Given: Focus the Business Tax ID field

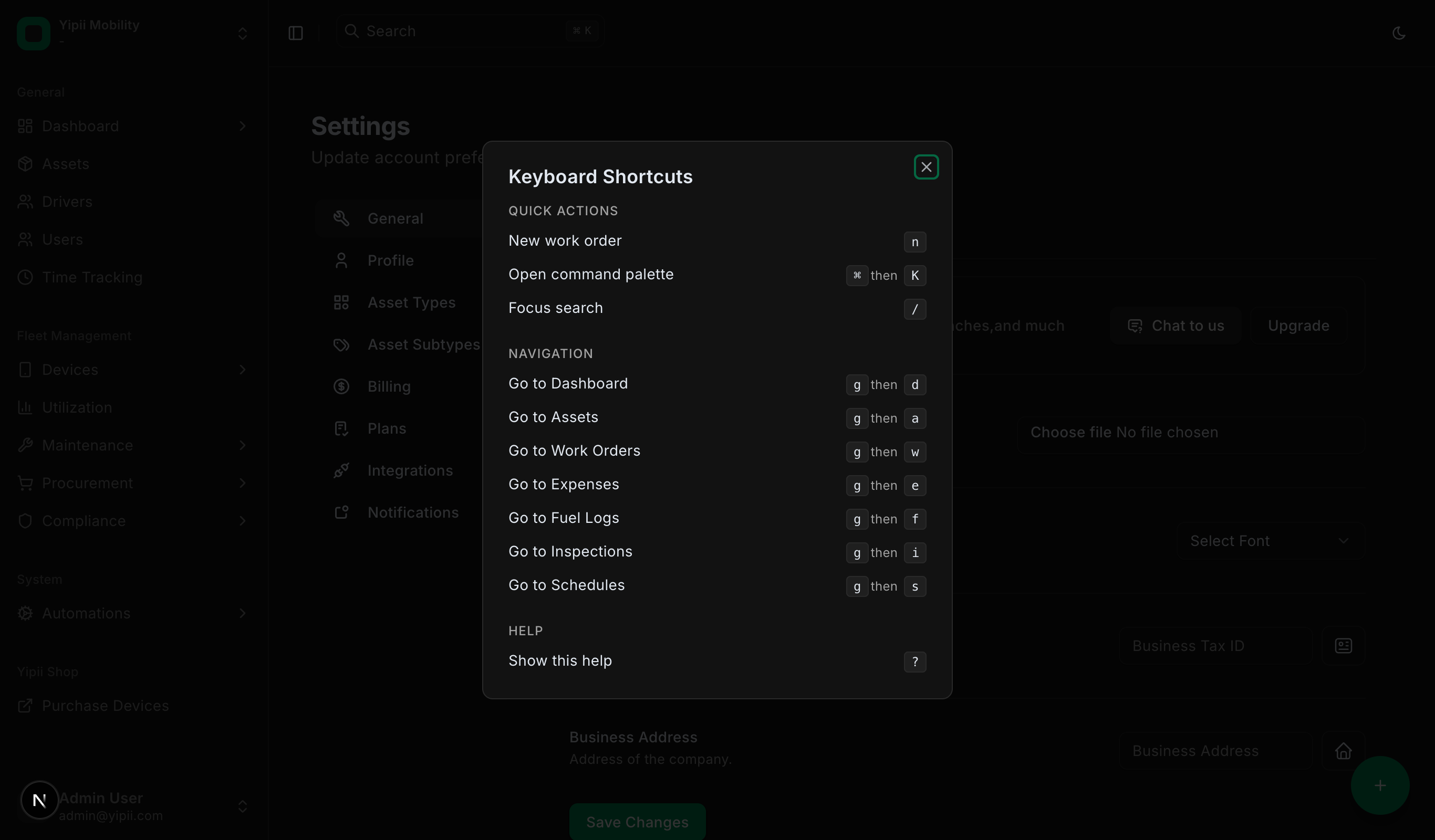Looking at the screenshot, I should (1216, 646).
